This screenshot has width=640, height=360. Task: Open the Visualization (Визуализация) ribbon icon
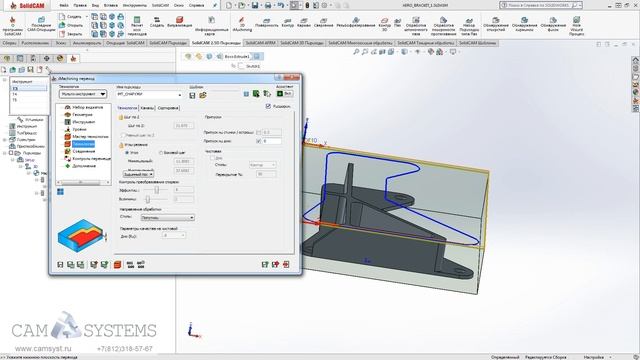tap(179, 22)
